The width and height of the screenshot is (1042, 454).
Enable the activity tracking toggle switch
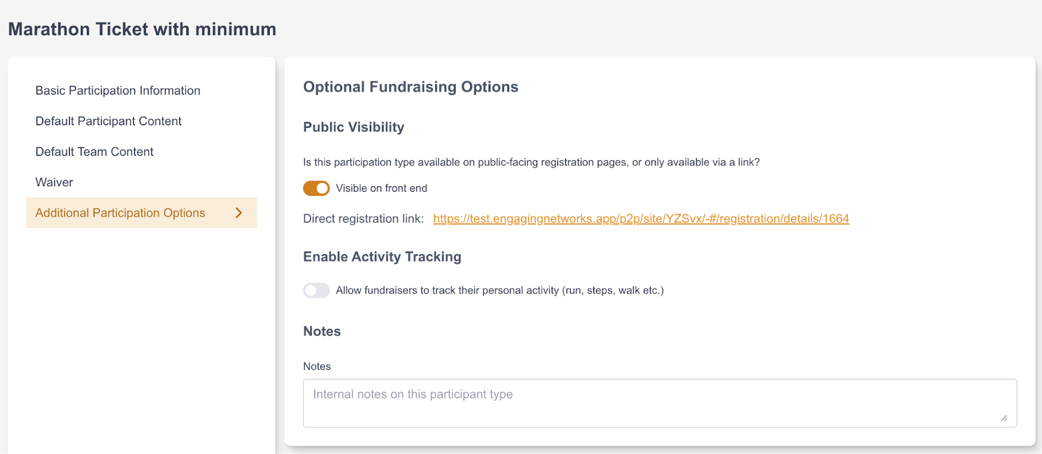pyautogui.click(x=316, y=290)
